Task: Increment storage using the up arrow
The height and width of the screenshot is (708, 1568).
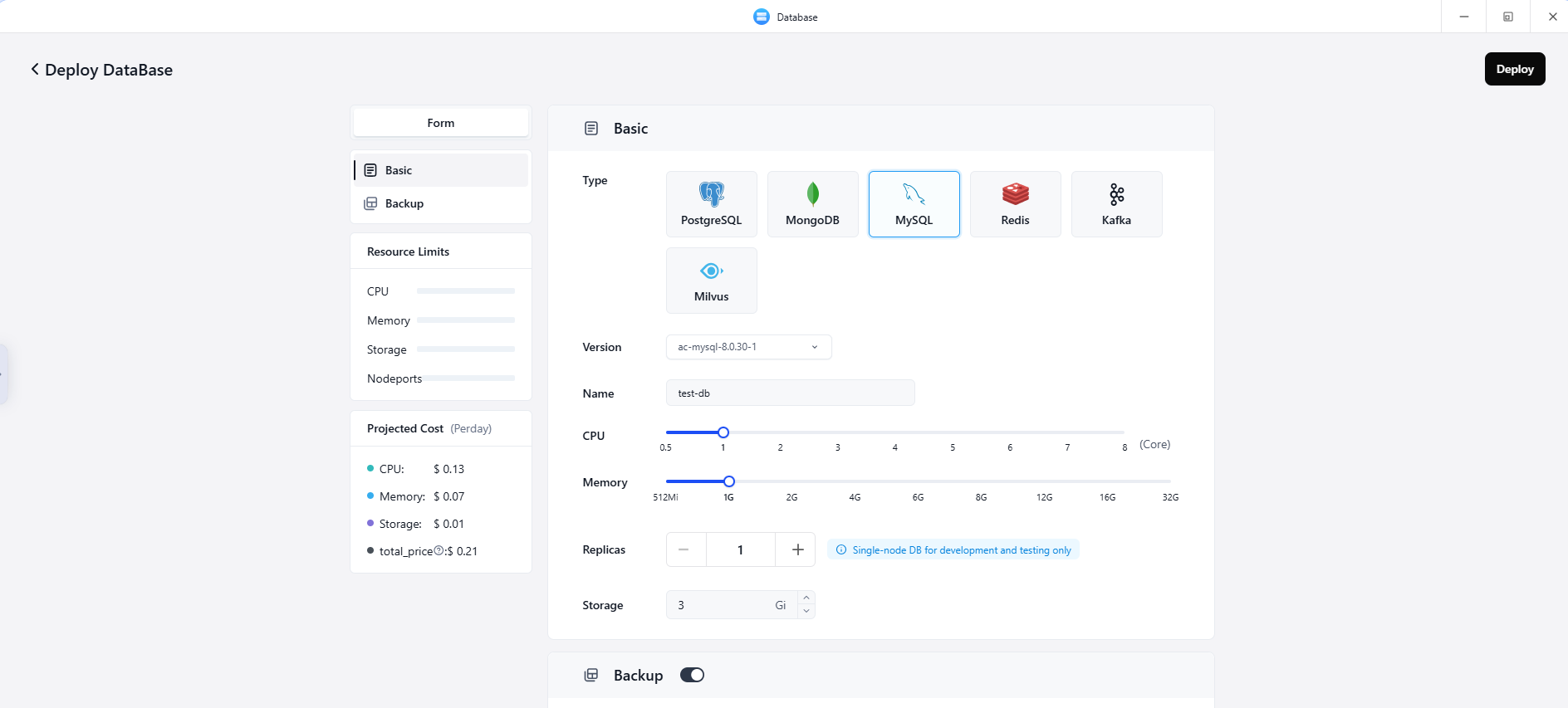Action: tap(806, 598)
